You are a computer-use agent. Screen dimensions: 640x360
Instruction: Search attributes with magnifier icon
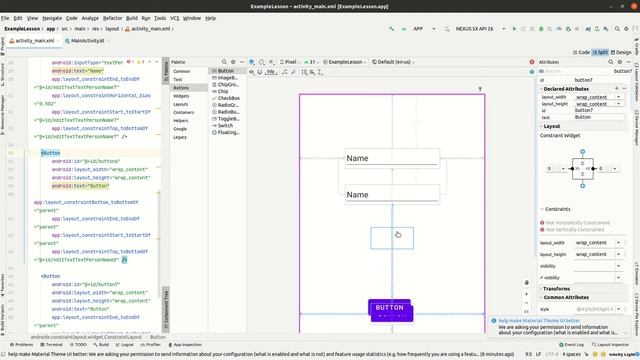(611, 62)
